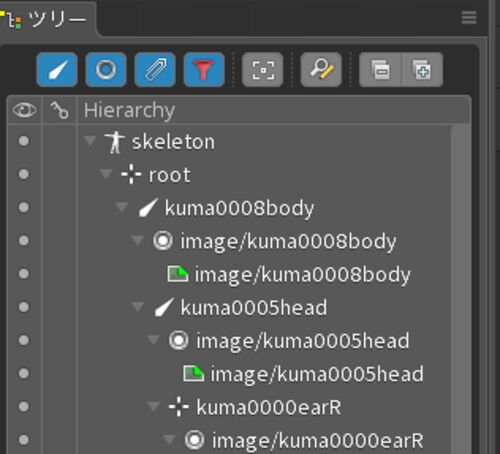Toggle the attachments paperclip filter button

(x=155, y=70)
